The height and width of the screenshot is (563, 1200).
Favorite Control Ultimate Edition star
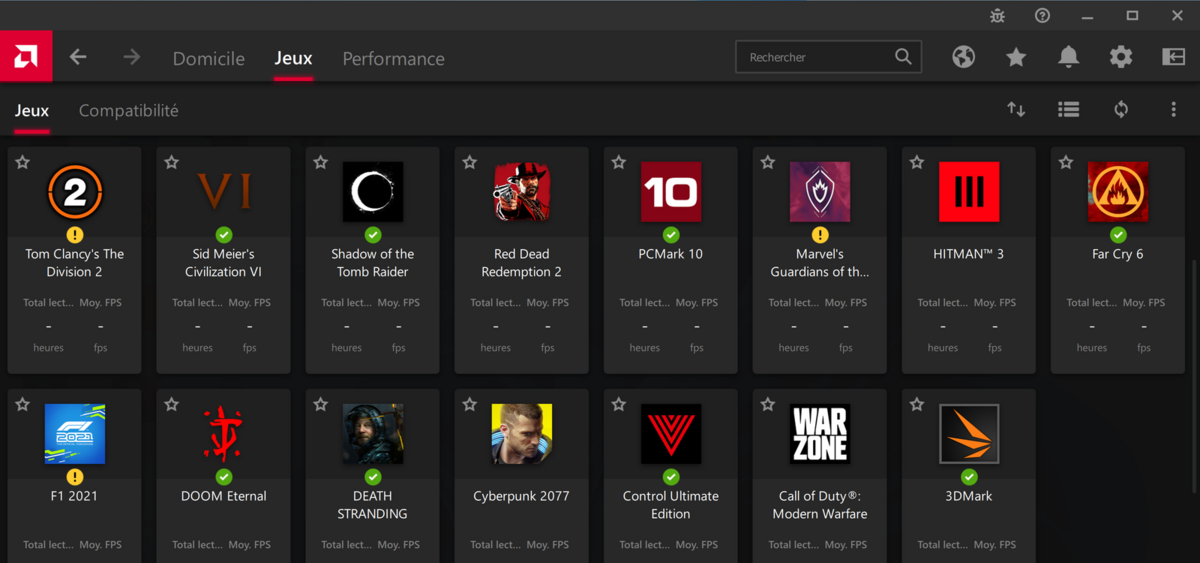[619, 405]
